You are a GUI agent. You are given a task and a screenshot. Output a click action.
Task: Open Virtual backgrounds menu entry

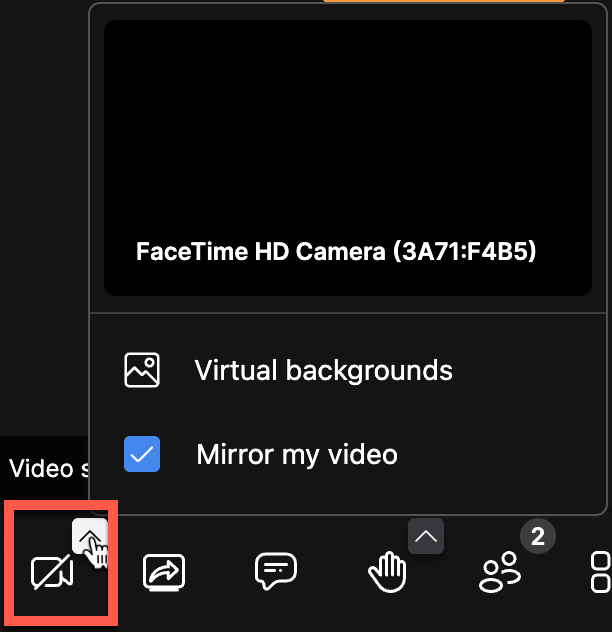pyautogui.click(x=348, y=370)
